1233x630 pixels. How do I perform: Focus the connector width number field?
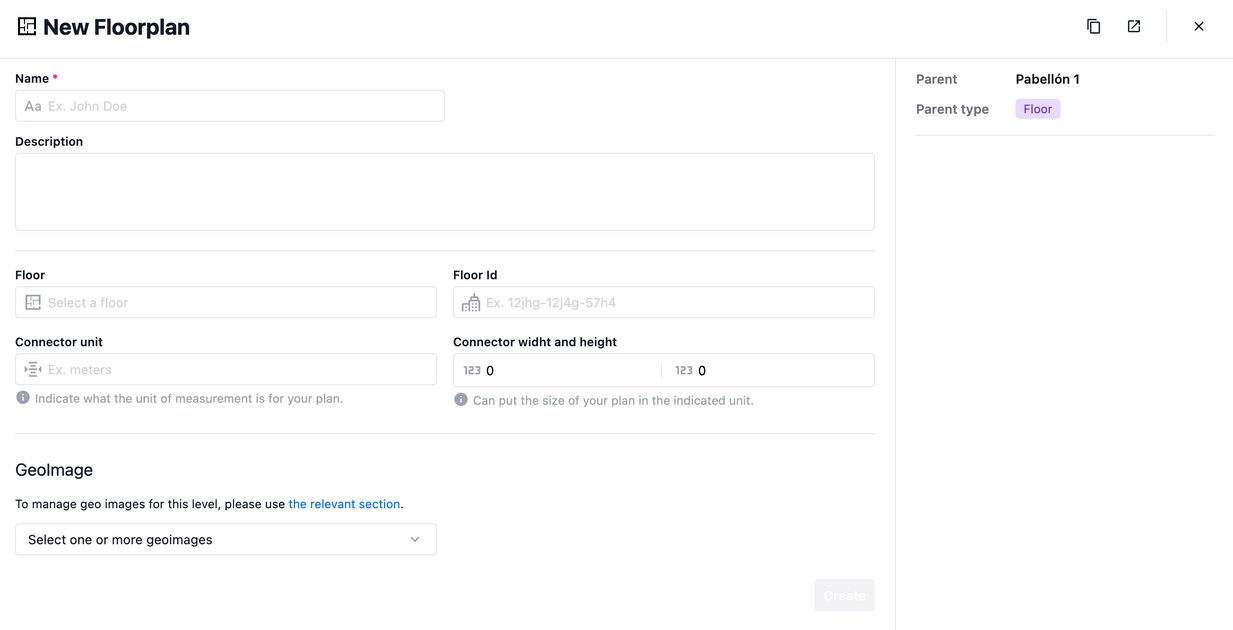(x=570, y=371)
